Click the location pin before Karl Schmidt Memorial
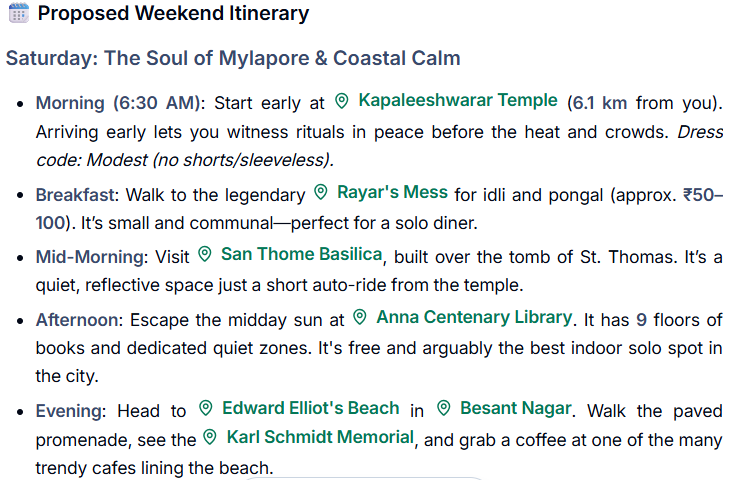 [x=210, y=437]
